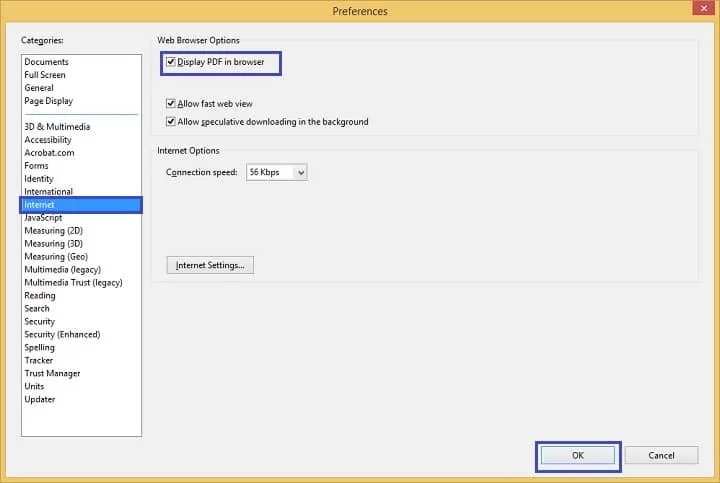Select the 3D & Multimedia category
Viewport: 720px width, 483px height.
(x=57, y=127)
